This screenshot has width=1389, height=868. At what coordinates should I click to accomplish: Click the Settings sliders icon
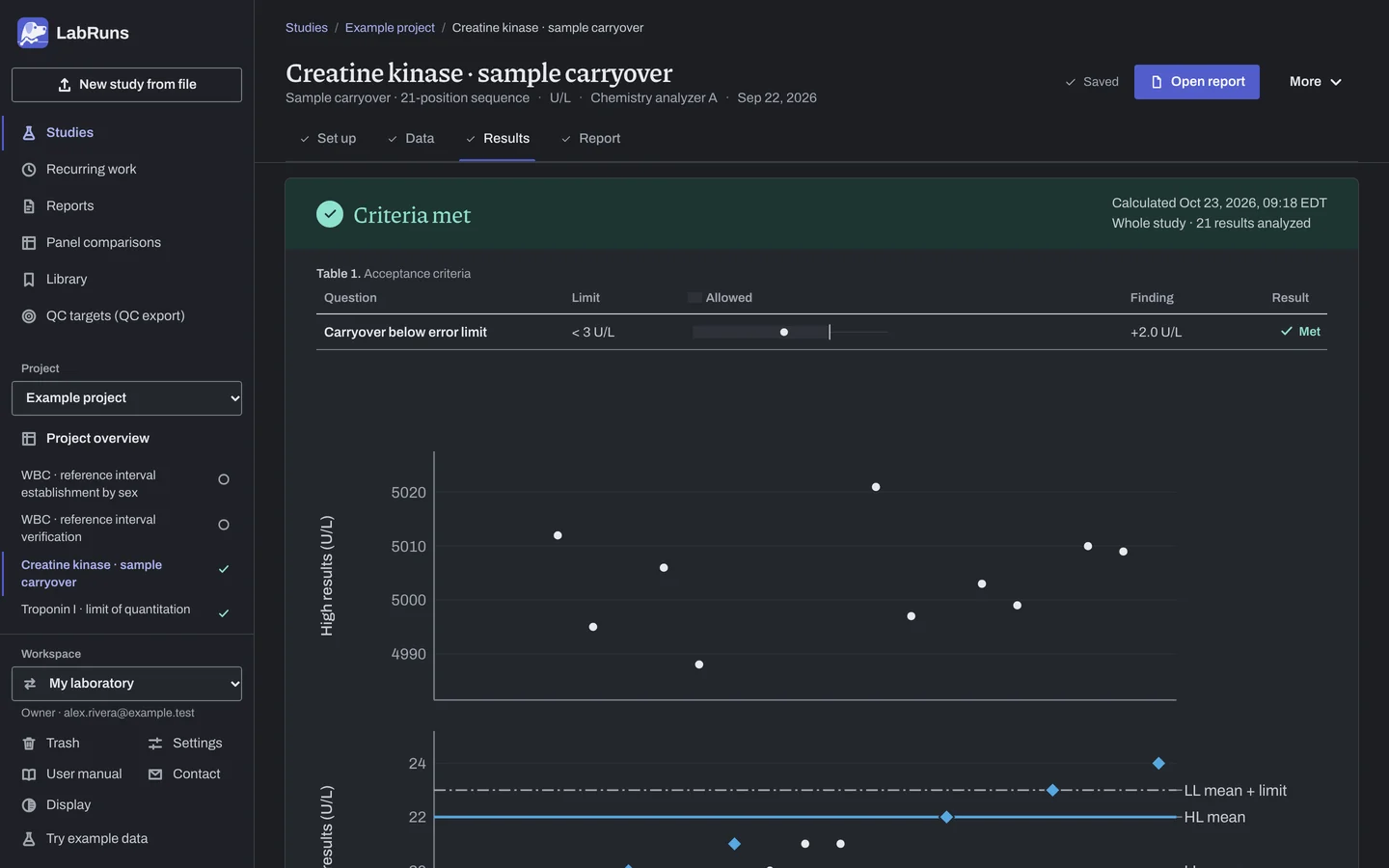155,744
